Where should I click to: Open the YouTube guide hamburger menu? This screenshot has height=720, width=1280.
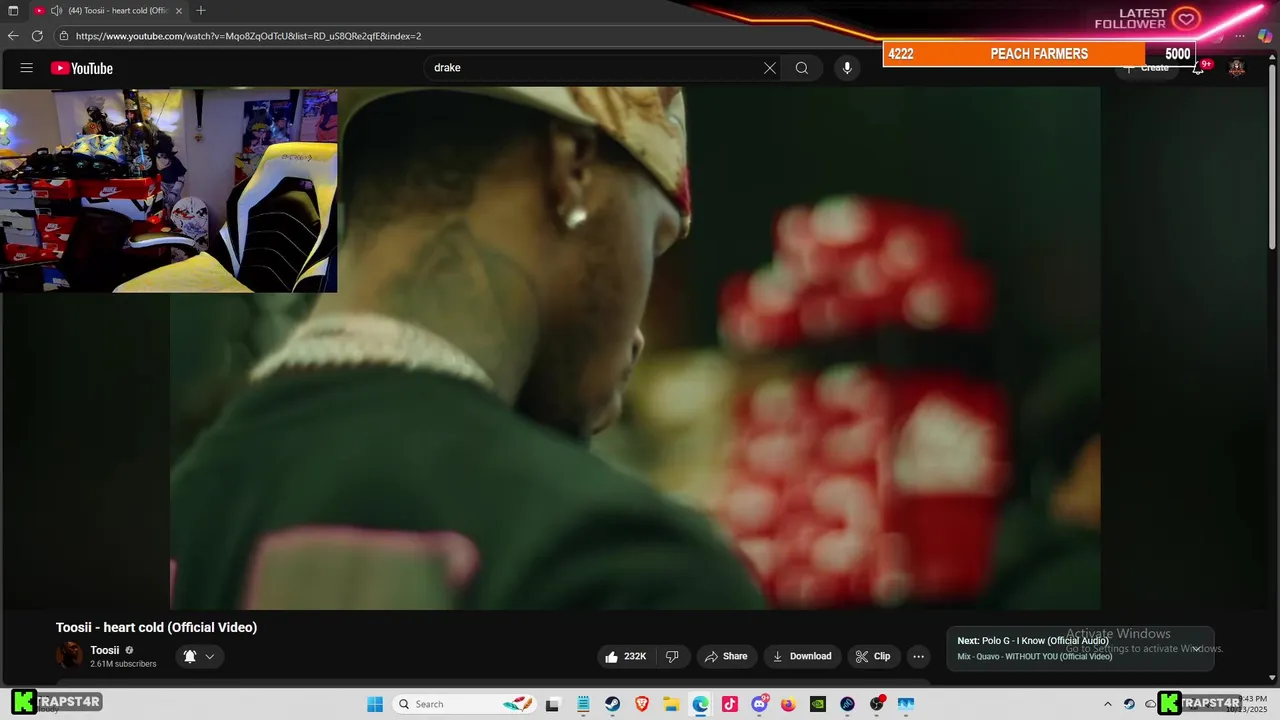[x=27, y=68]
